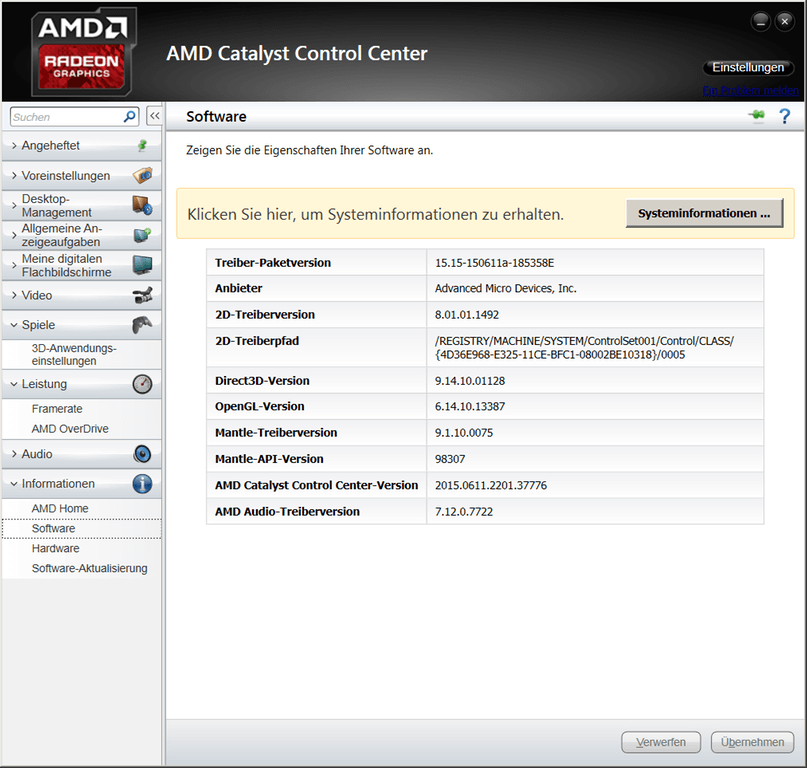Click the Audio speaker icon
Viewport: 807px width, 768px height.
pos(143,454)
